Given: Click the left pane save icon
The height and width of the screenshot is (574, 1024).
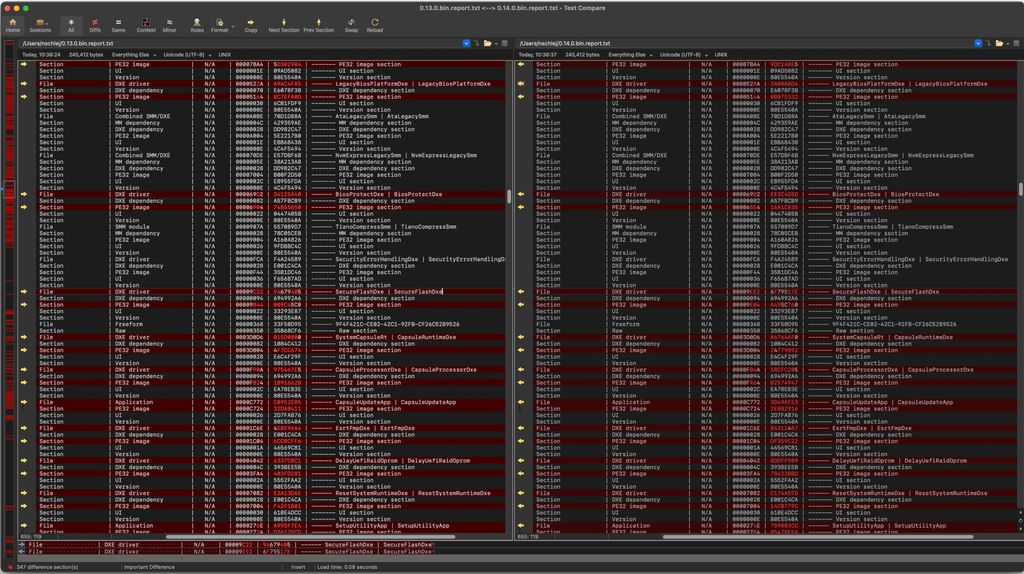Looking at the screenshot, I should click(504, 43).
